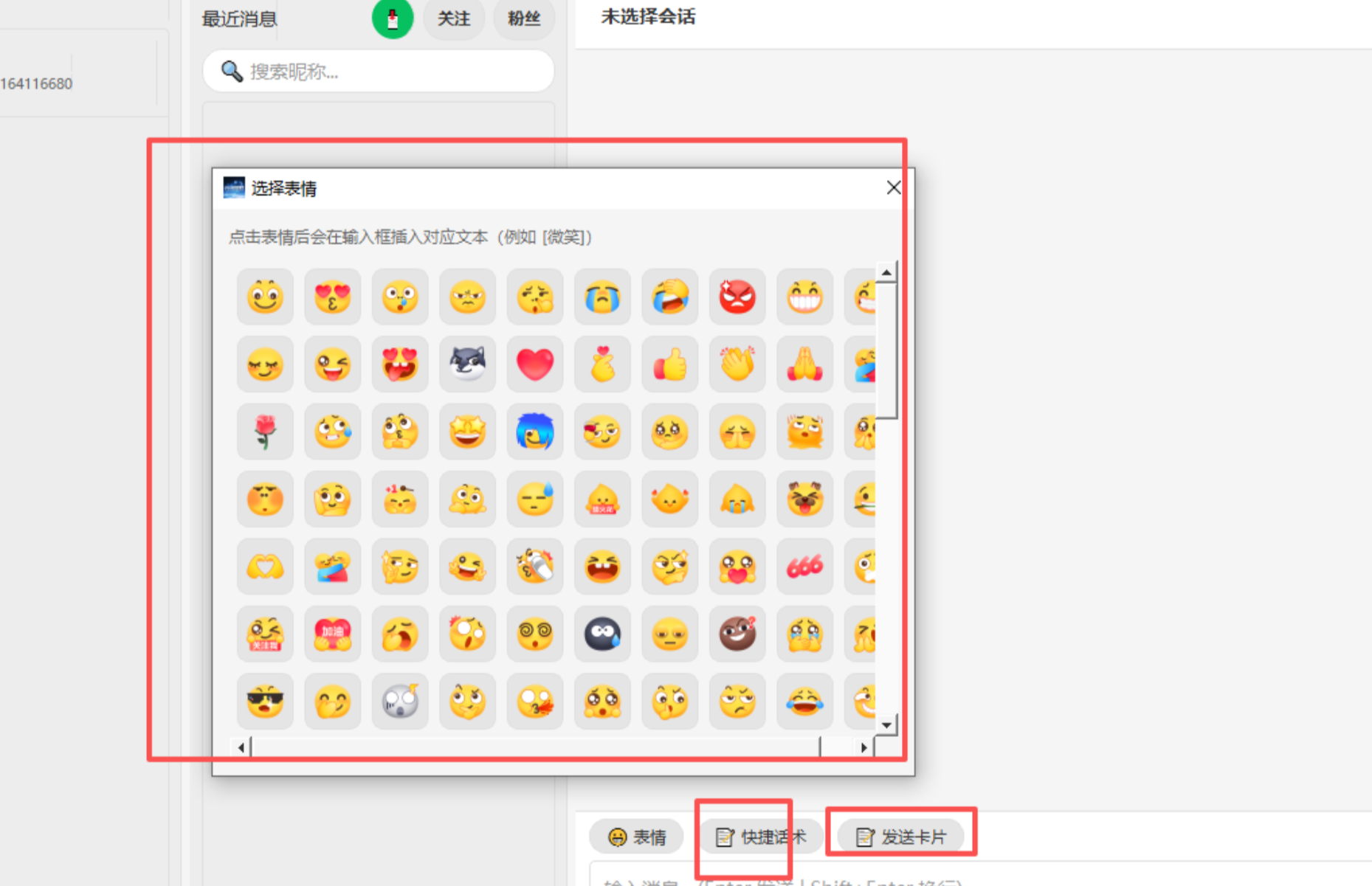Switch to the 关注 tab
The height and width of the screenshot is (886, 1372).
point(453,18)
